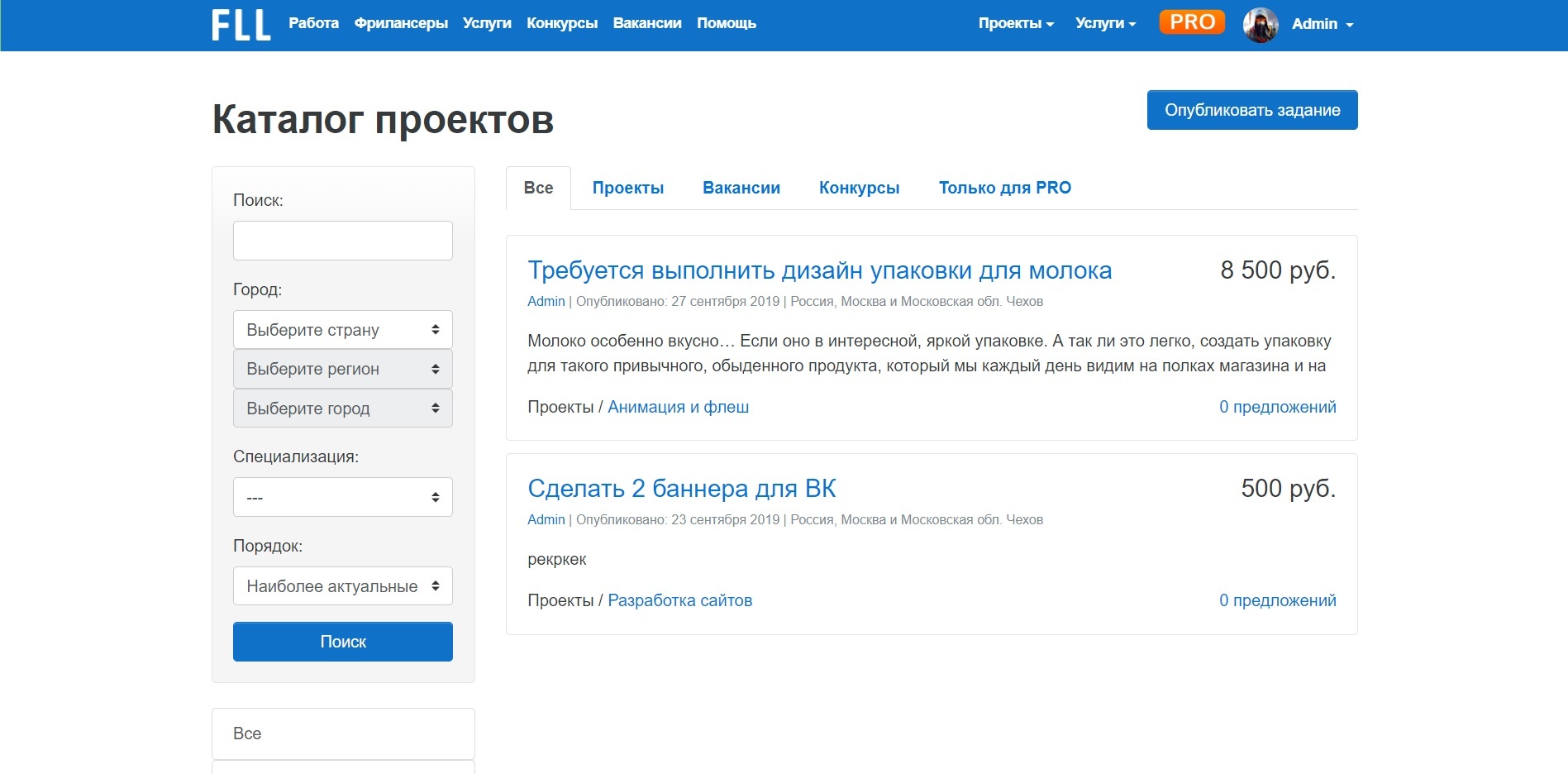Viewport: 1568px width, 774px height.
Task: Open the Помощь menu item
Action: coord(726,23)
